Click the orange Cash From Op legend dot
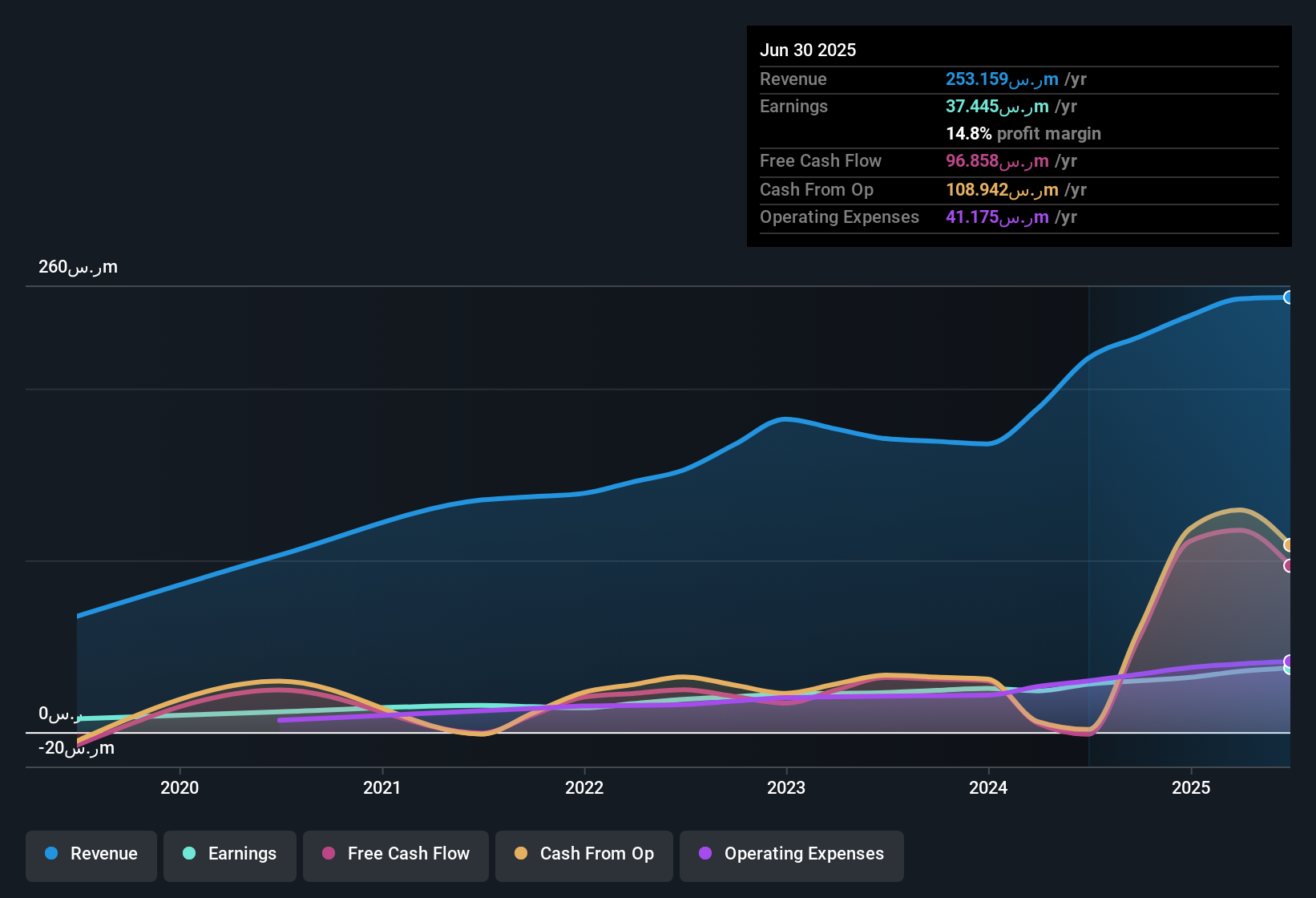 pyautogui.click(x=522, y=854)
